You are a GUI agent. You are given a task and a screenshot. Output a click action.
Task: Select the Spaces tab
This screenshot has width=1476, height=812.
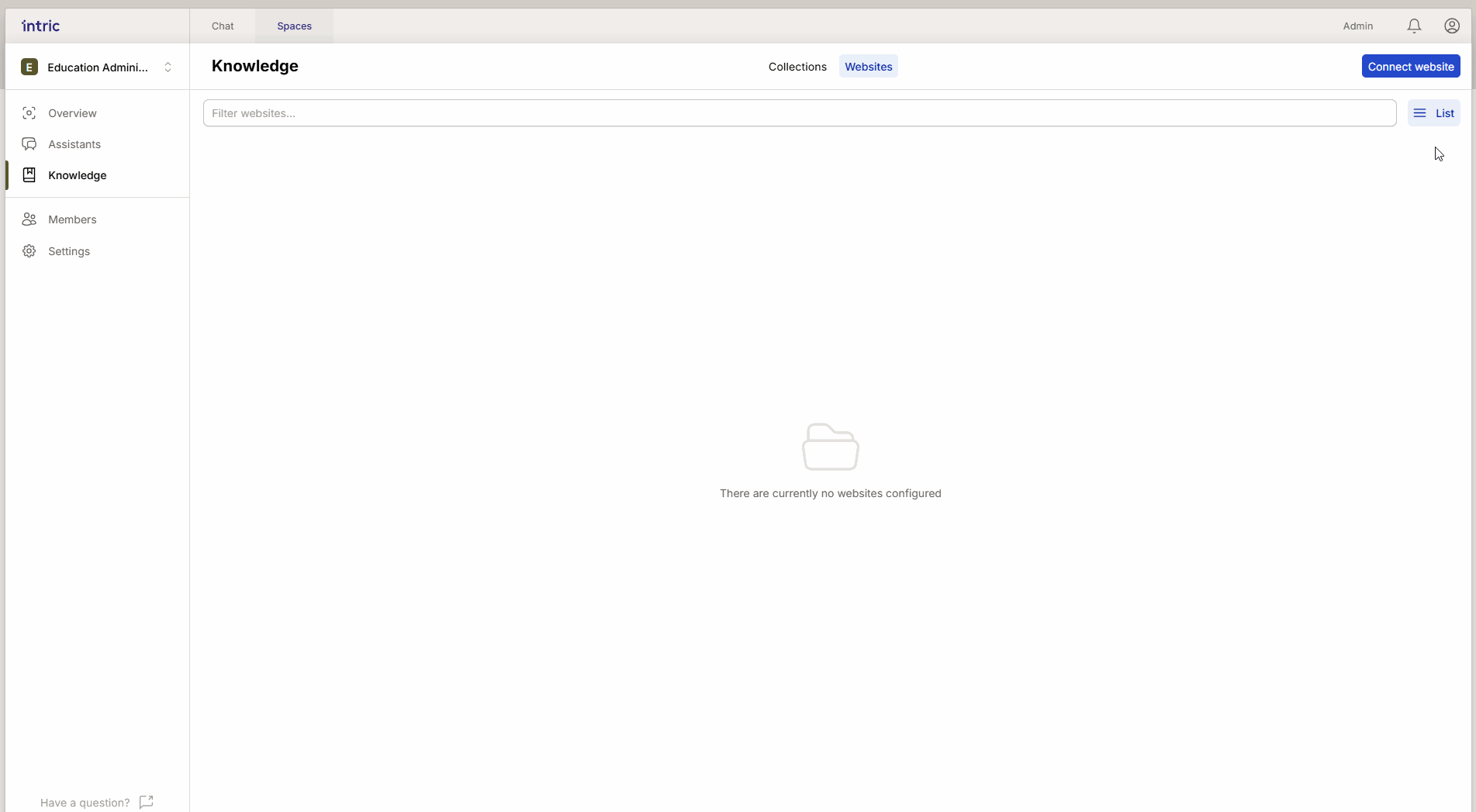point(294,26)
